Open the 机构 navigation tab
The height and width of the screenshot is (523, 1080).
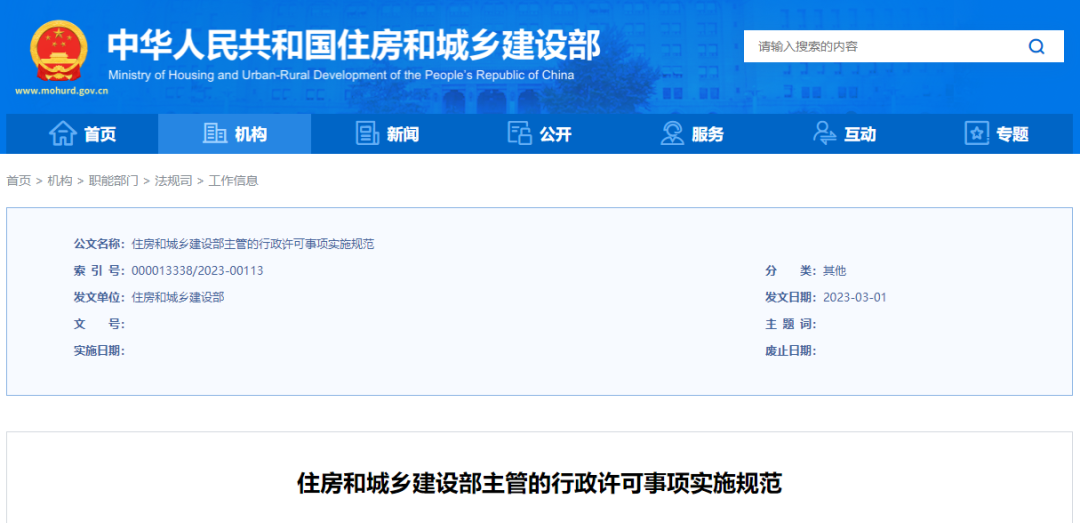point(235,134)
